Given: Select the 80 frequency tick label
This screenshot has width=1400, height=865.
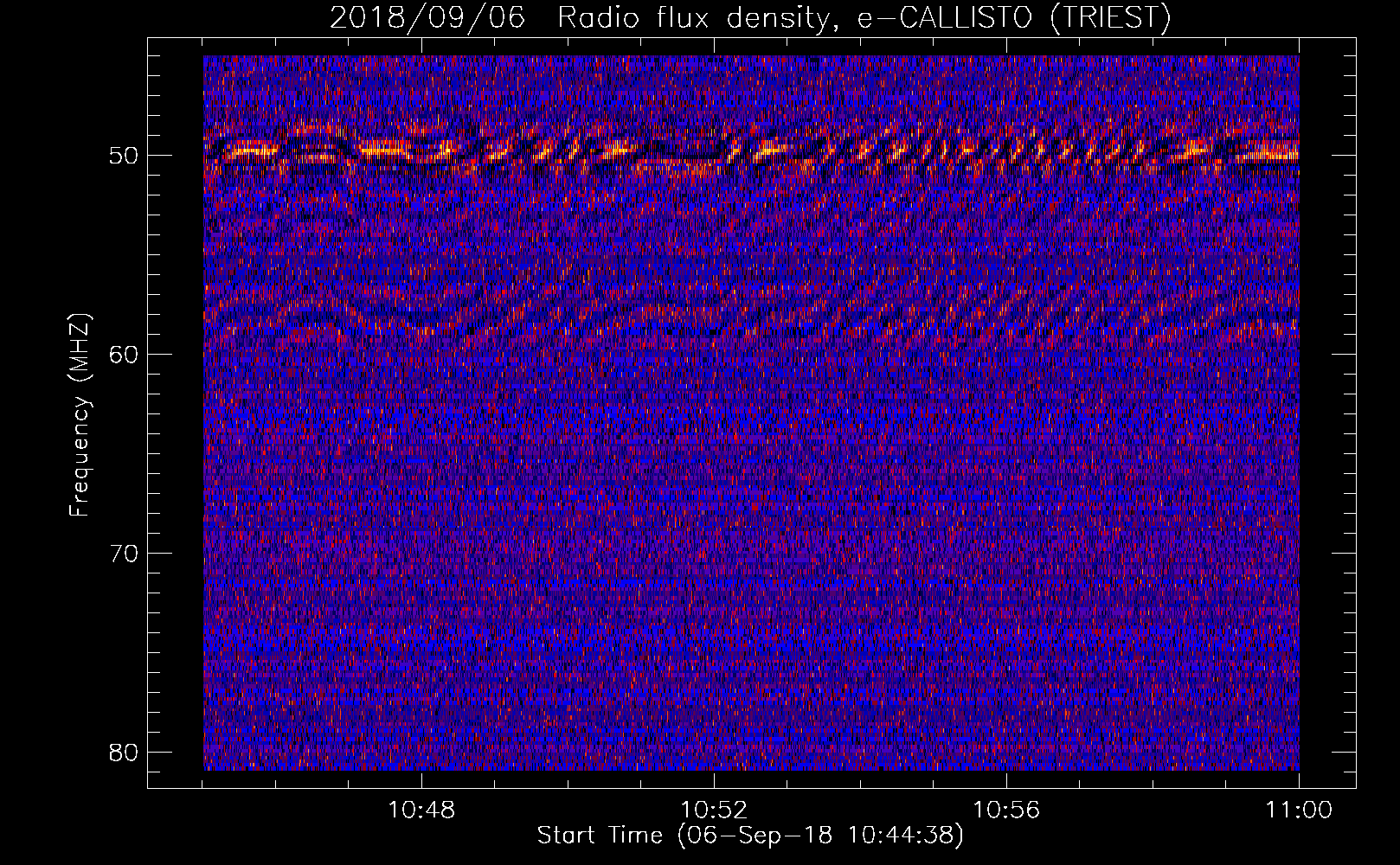Looking at the screenshot, I should coord(125,753).
